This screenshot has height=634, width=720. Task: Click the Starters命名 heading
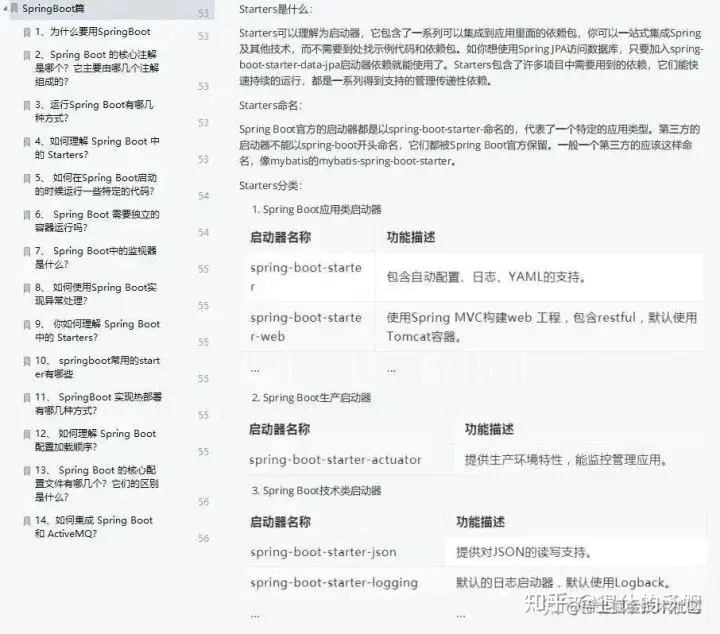click(270, 106)
